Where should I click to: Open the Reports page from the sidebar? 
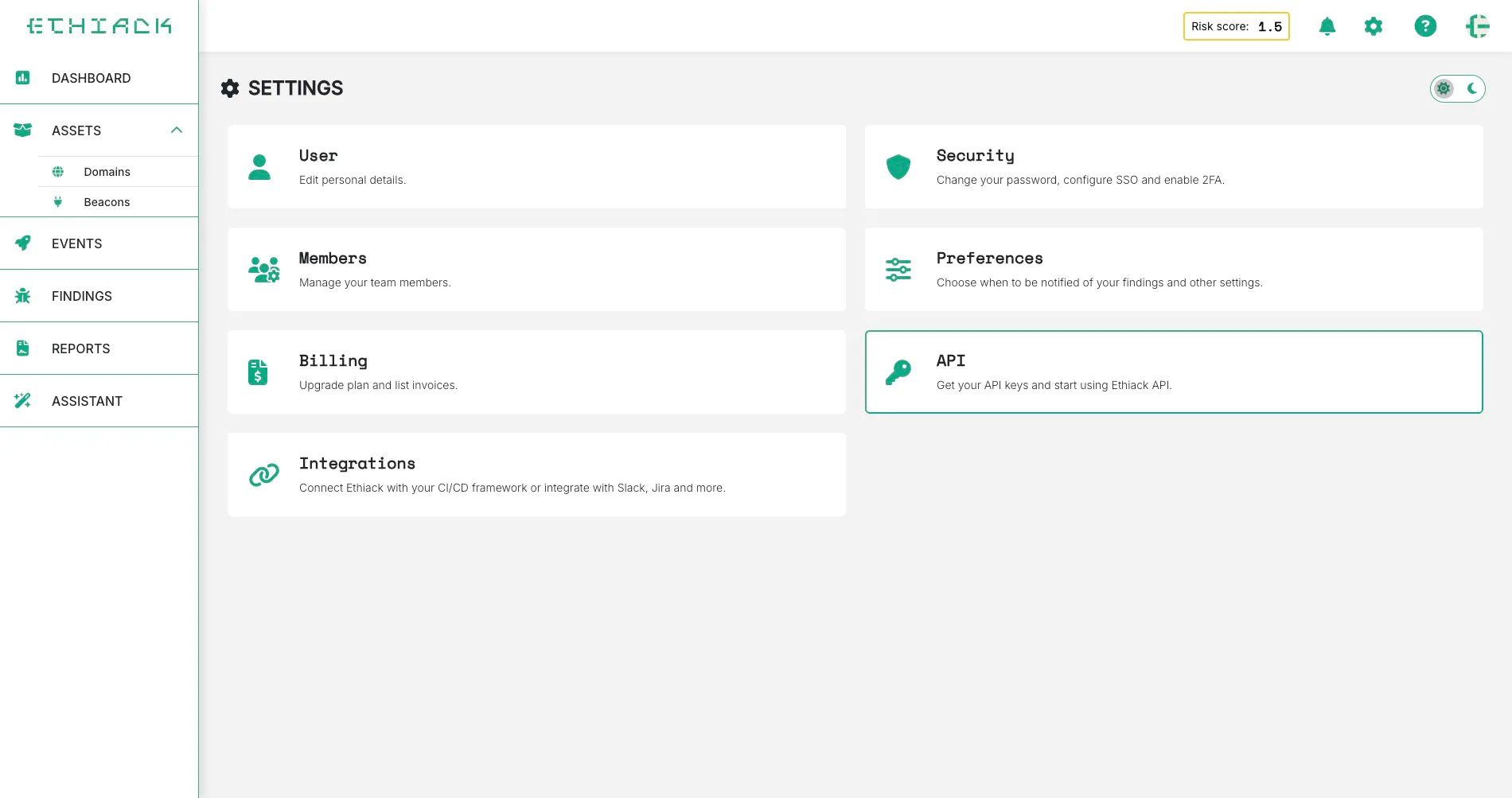pyautogui.click(x=80, y=348)
